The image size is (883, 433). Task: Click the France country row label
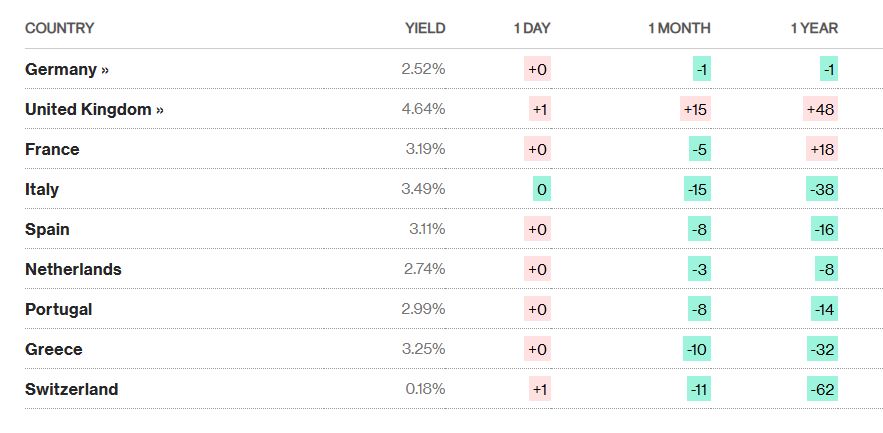(x=52, y=150)
